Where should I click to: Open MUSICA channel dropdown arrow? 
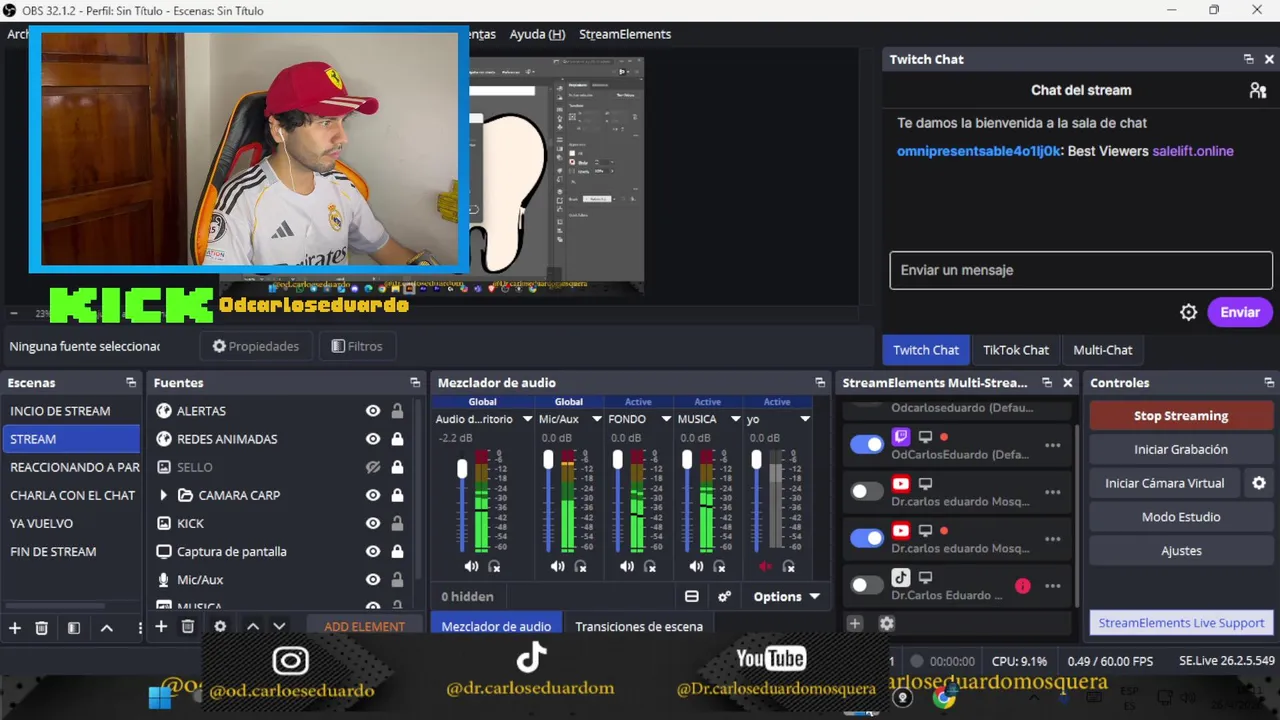[735, 419]
